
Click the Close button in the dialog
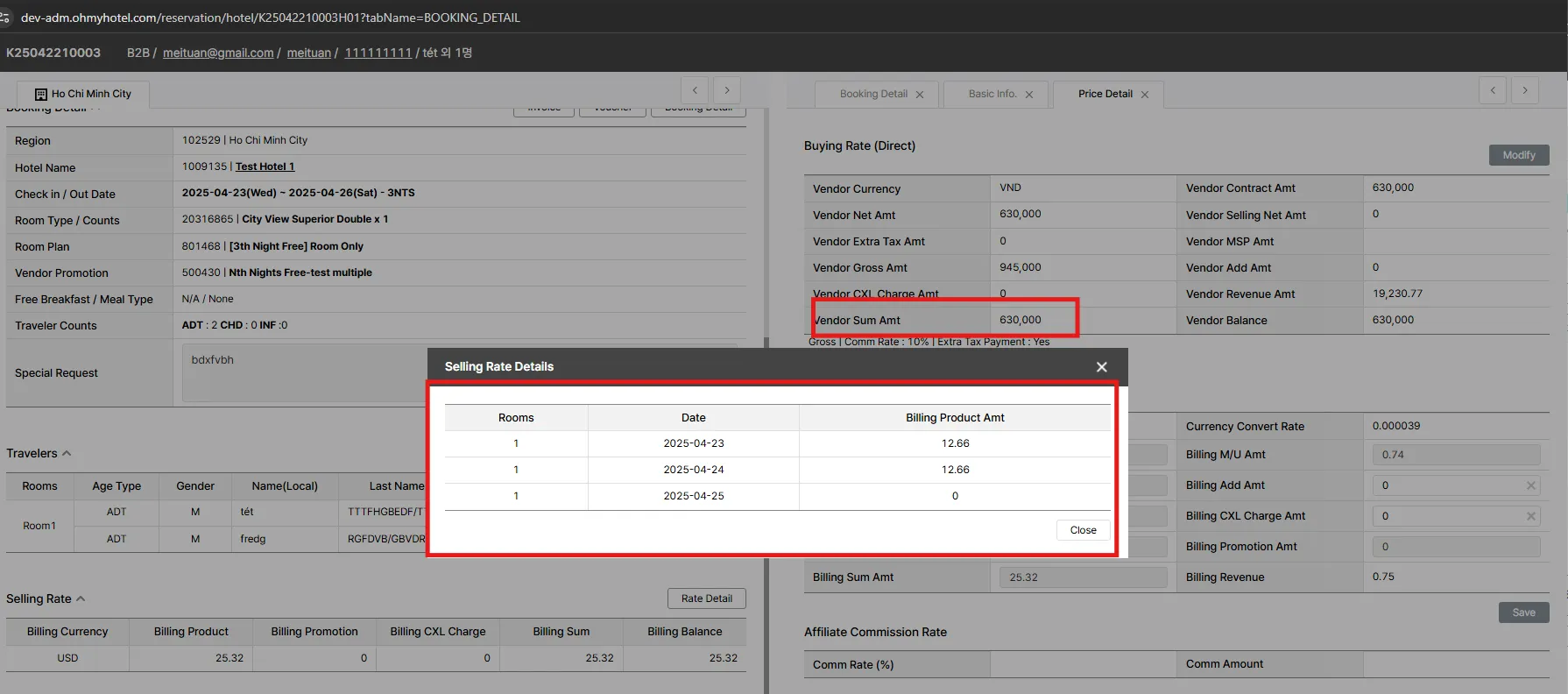pos(1083,530)
